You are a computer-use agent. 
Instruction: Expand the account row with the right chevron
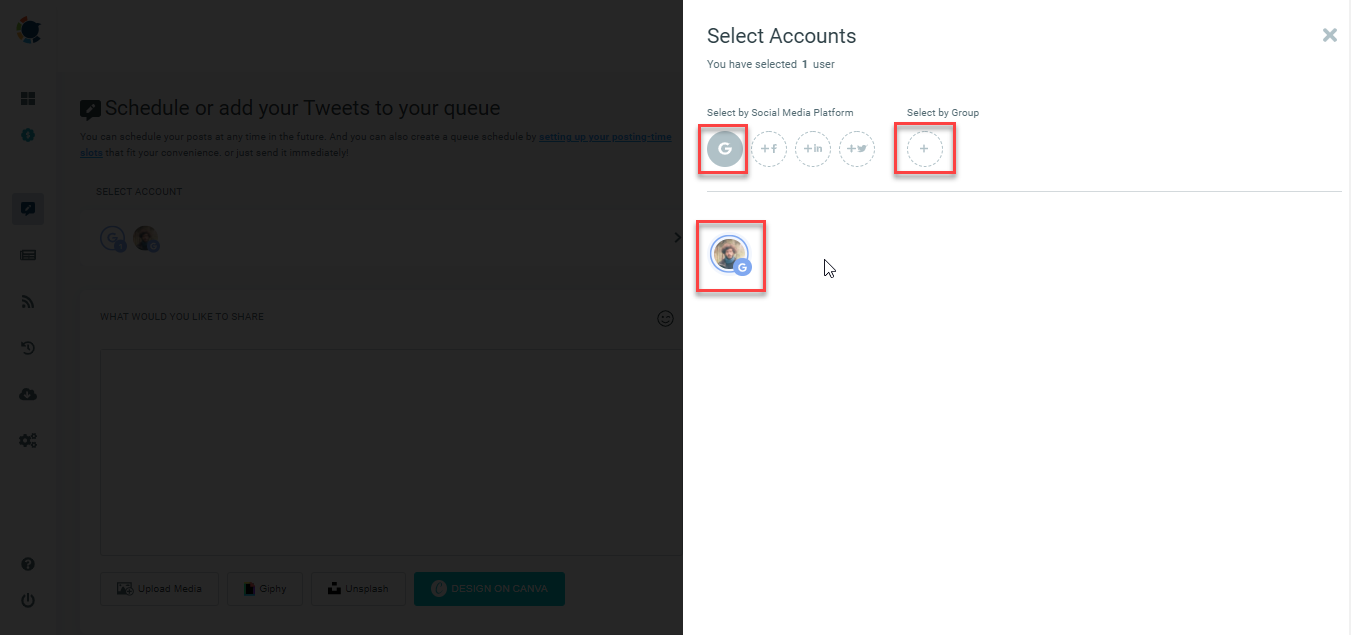coord(676,237)
